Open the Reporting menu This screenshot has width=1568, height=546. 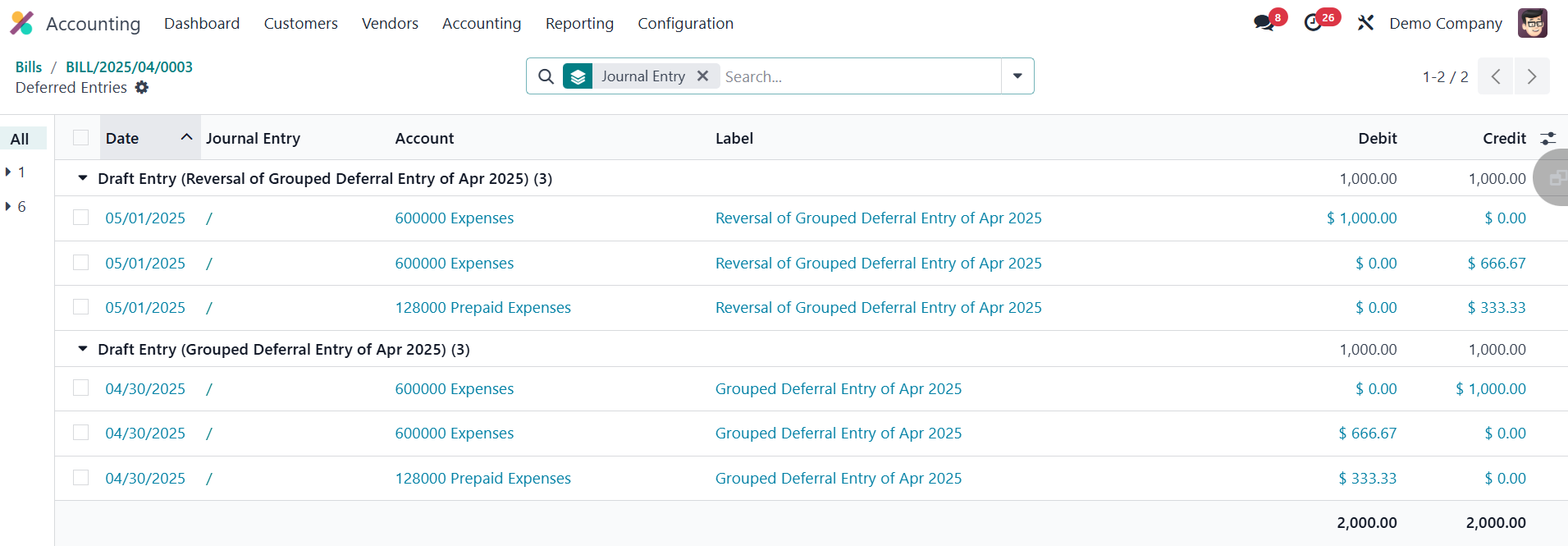(579, 23)
